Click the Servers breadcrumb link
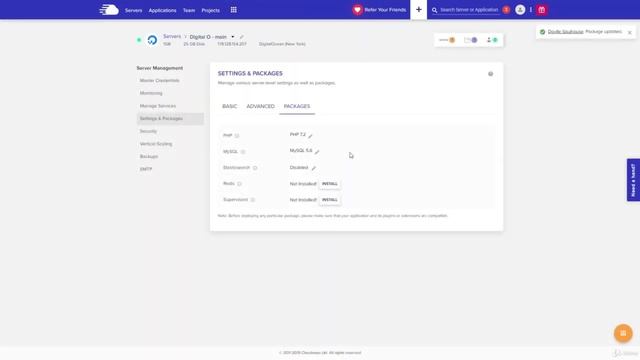Image resolution: width=640 pixels, height=360 pixels. click(x=172, y=37)
